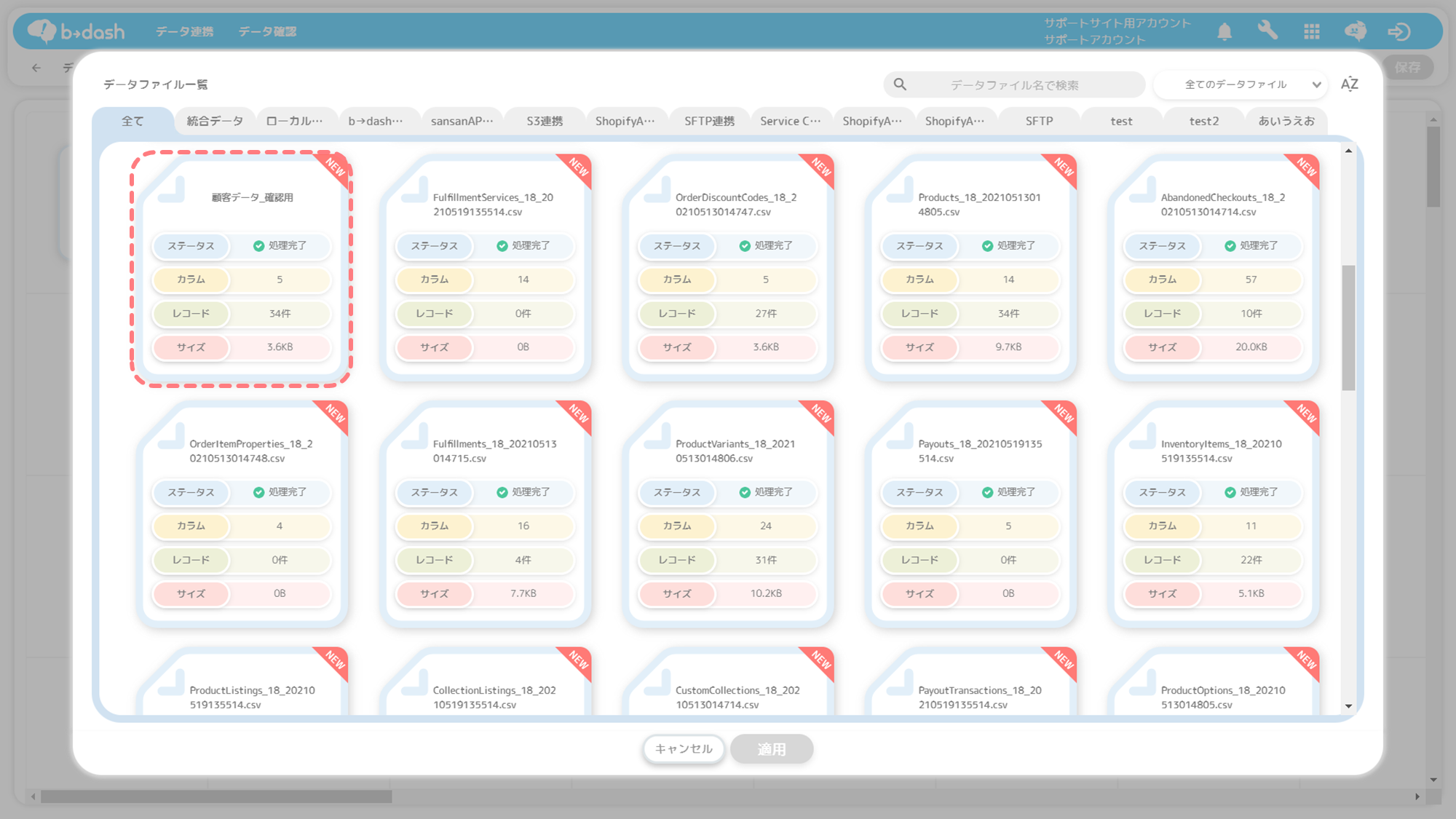Switch to the Service C… tab
The image size is (1456, 819).
pos(791,121)
